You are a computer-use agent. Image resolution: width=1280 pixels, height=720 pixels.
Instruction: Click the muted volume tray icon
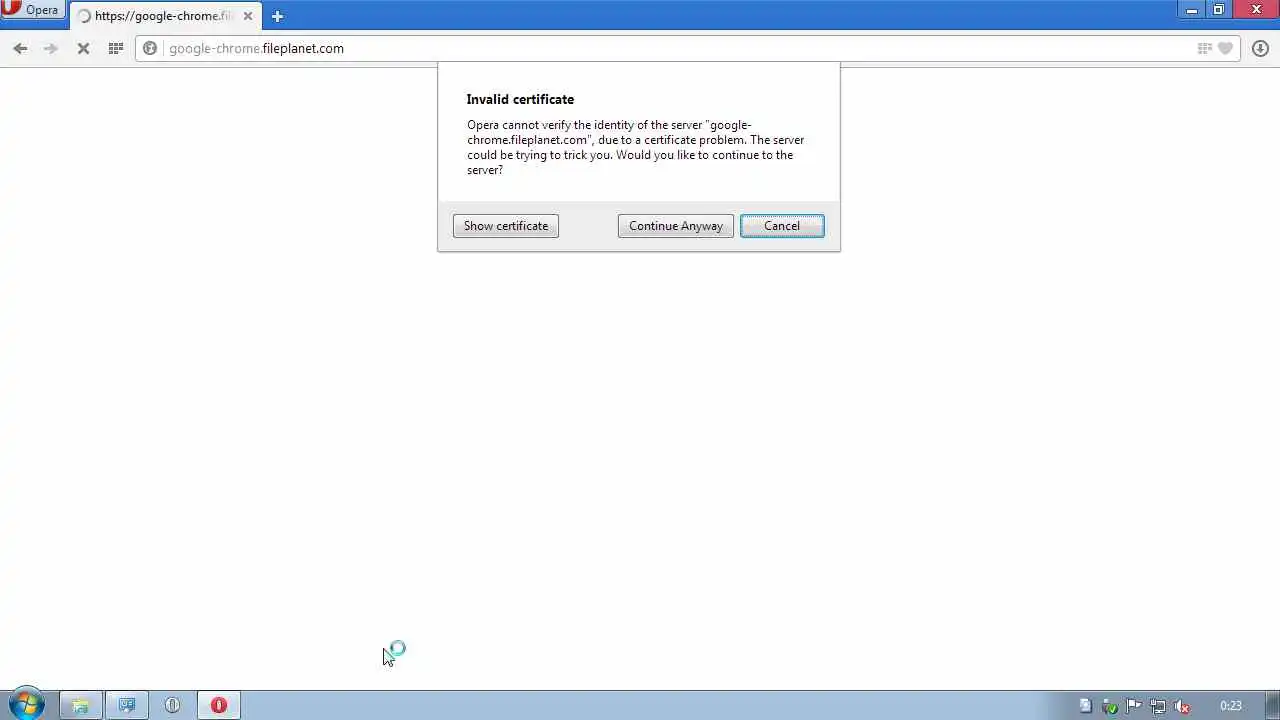point(1182,706)
